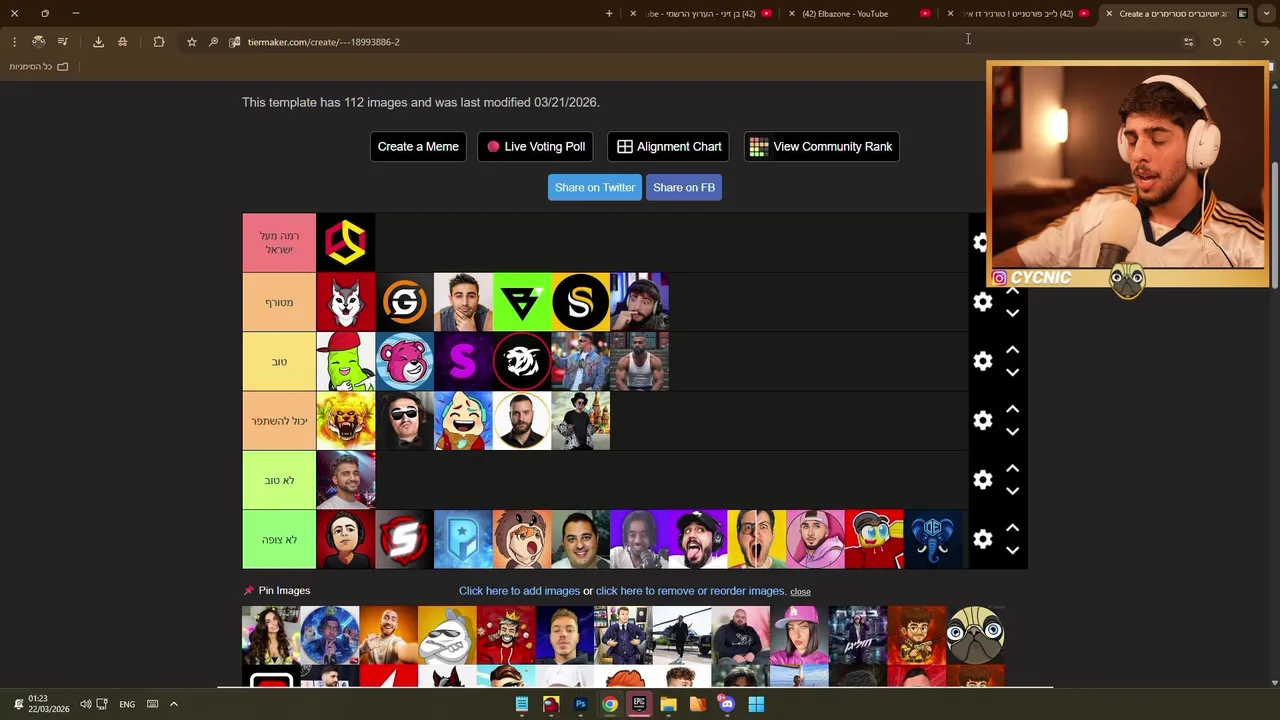Click the pink רמה מעל ישראל tier label
Viewport: 1280px width, 720px height.
tap(279, 242)
